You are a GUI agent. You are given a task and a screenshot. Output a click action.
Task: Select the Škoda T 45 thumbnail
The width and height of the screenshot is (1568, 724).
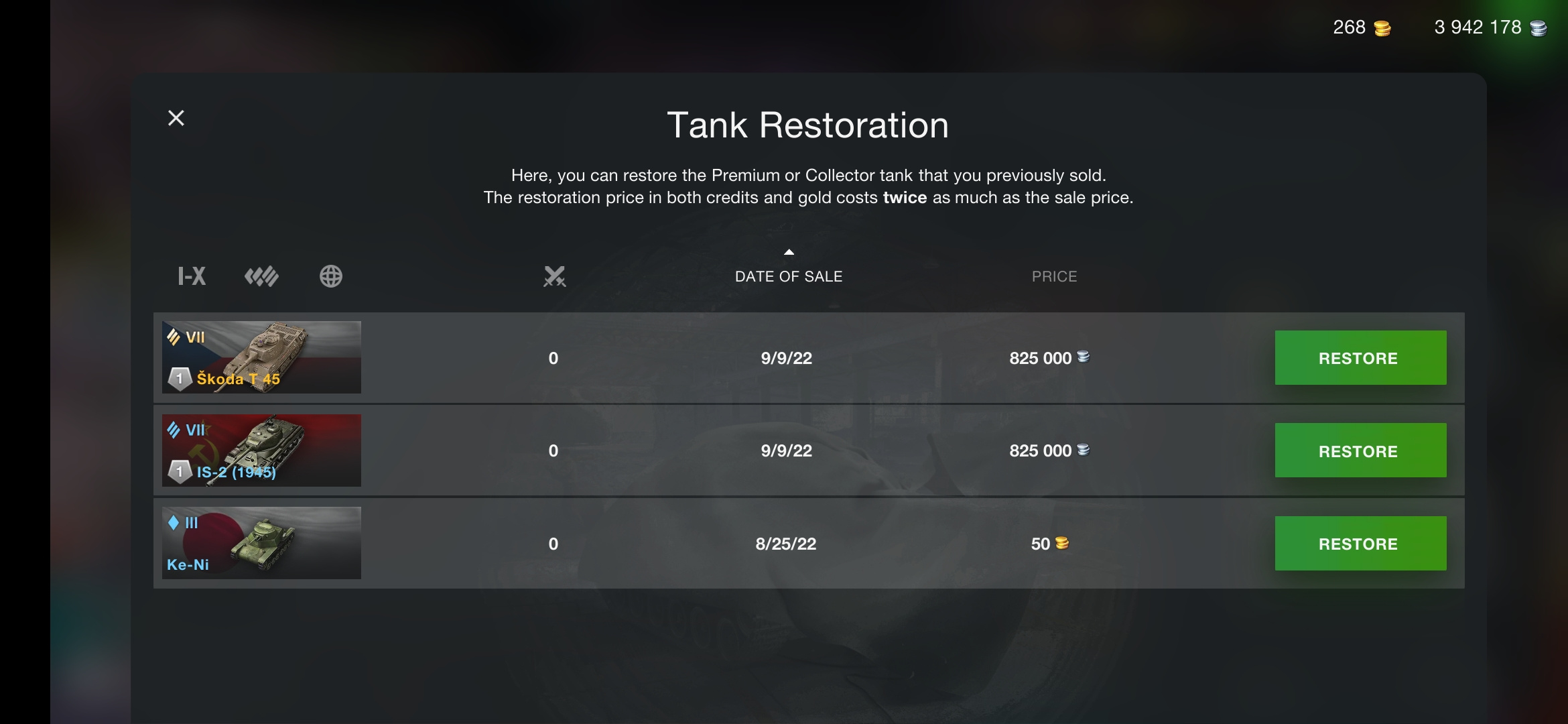coord(261,357)
